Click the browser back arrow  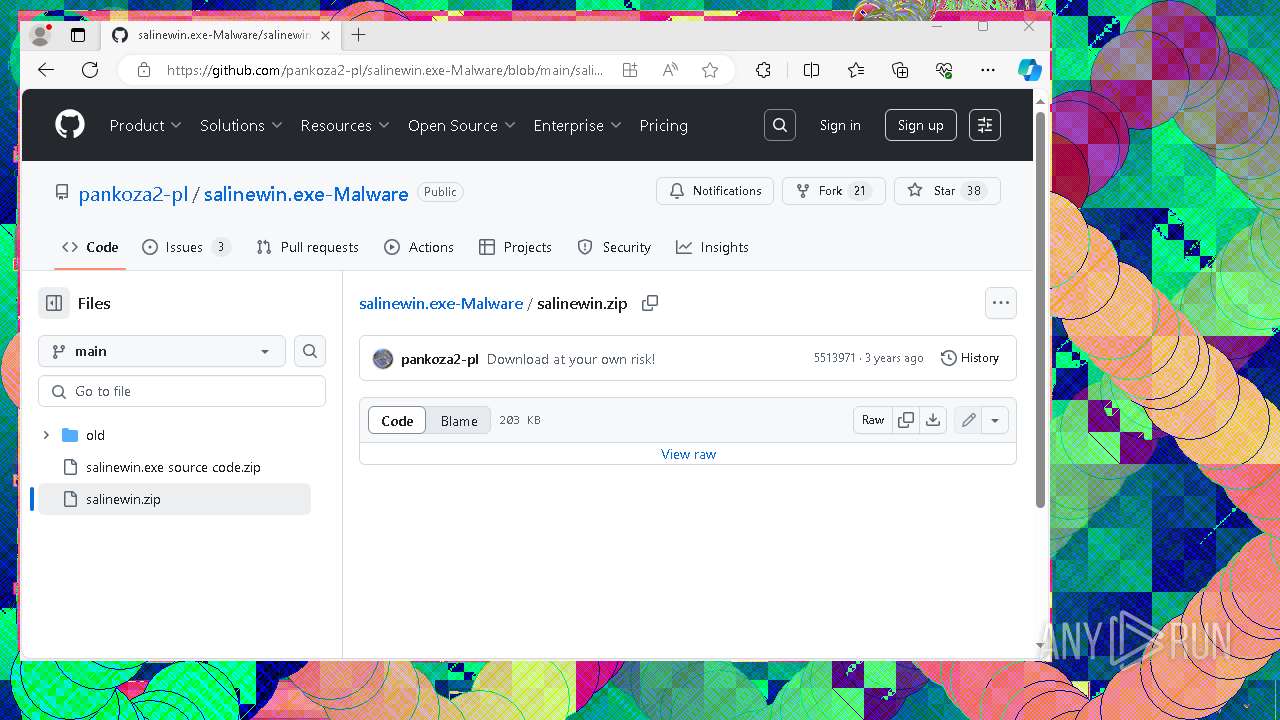click(46, 70)
